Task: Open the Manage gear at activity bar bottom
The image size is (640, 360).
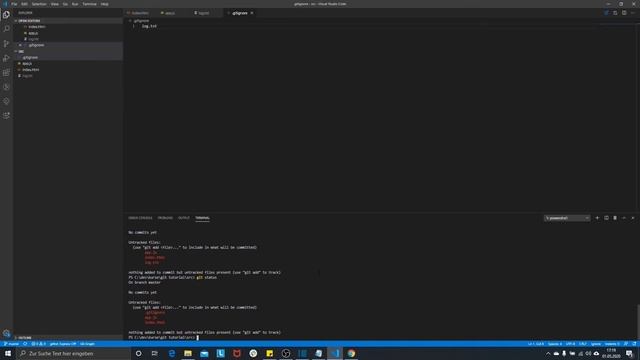Action: point(6,333)
